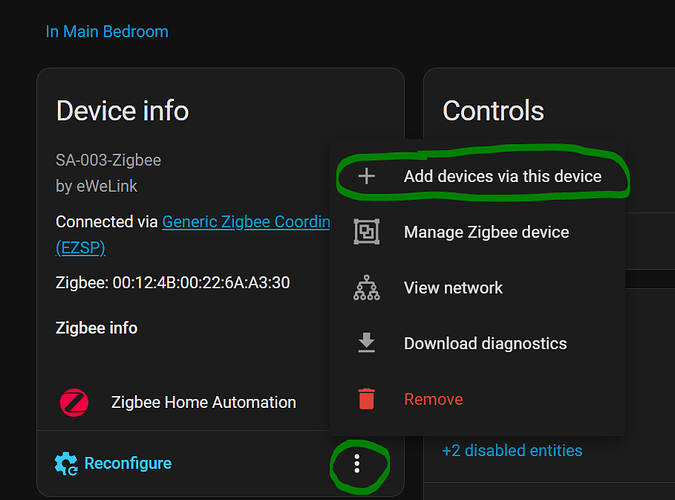This screenshot has height=500, width=675.
Task: Click the "Zigbee Home Automation" integration label
Action: 203,403
